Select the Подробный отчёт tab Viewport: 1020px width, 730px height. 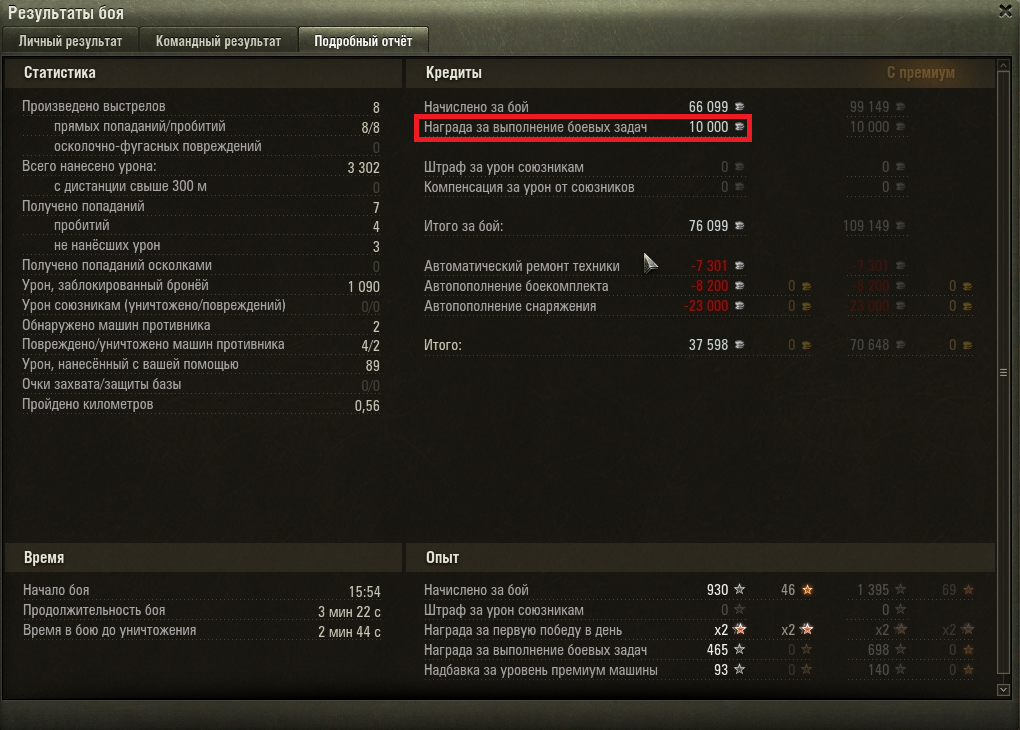coord(363,40)
